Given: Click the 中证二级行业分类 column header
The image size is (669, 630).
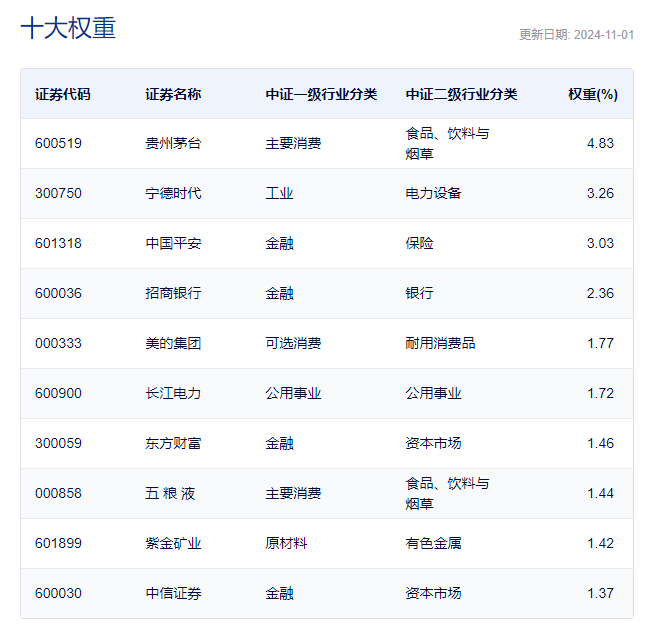Looking at the screenshot, I should (461, 94).
